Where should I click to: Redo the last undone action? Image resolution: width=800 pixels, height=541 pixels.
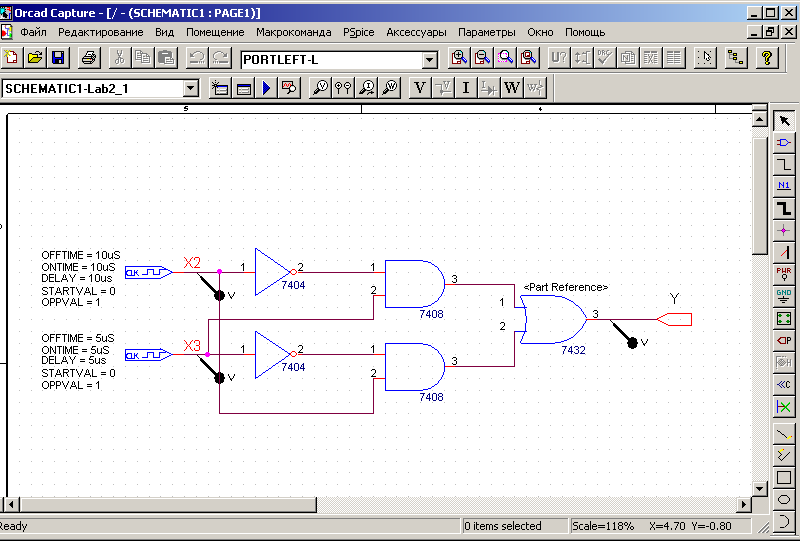(x=220, y=58)
